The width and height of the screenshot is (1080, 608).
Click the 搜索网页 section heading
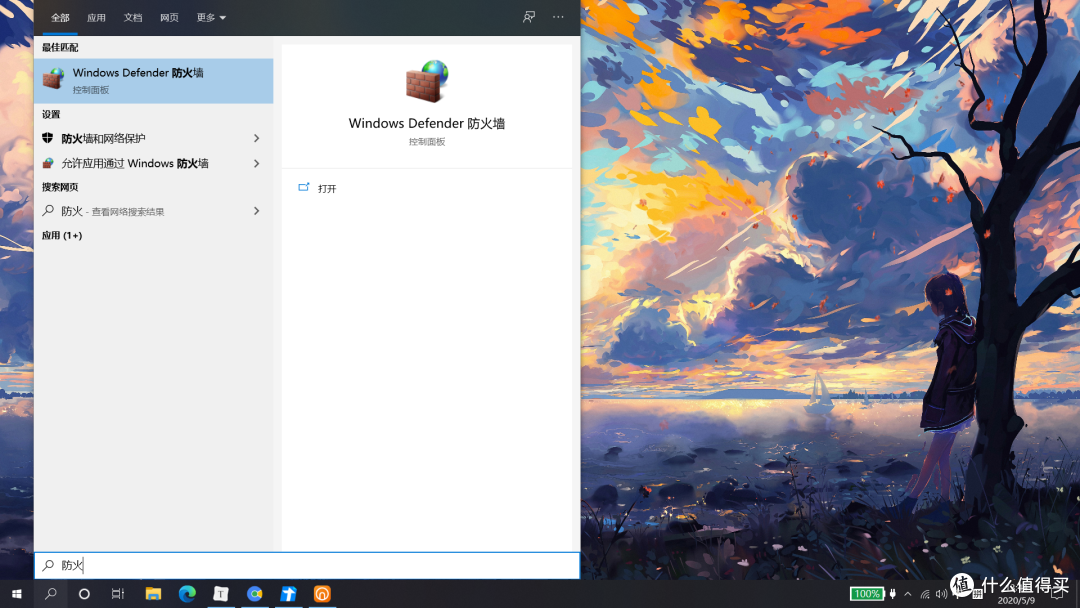pyautogui.click(x=60, y=187)
